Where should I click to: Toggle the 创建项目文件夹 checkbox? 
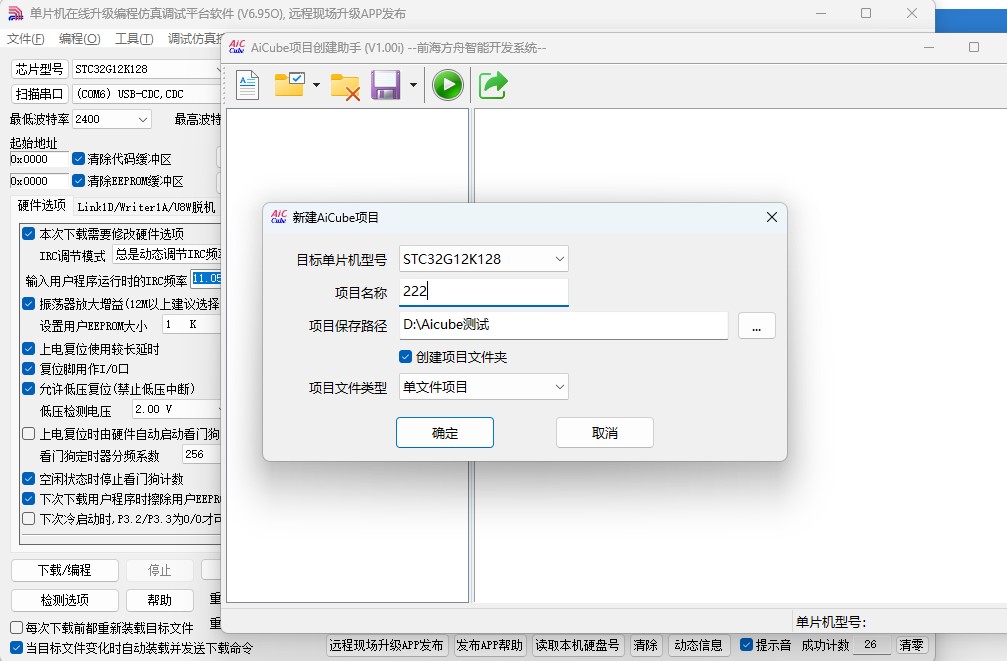tap(405, 357)
